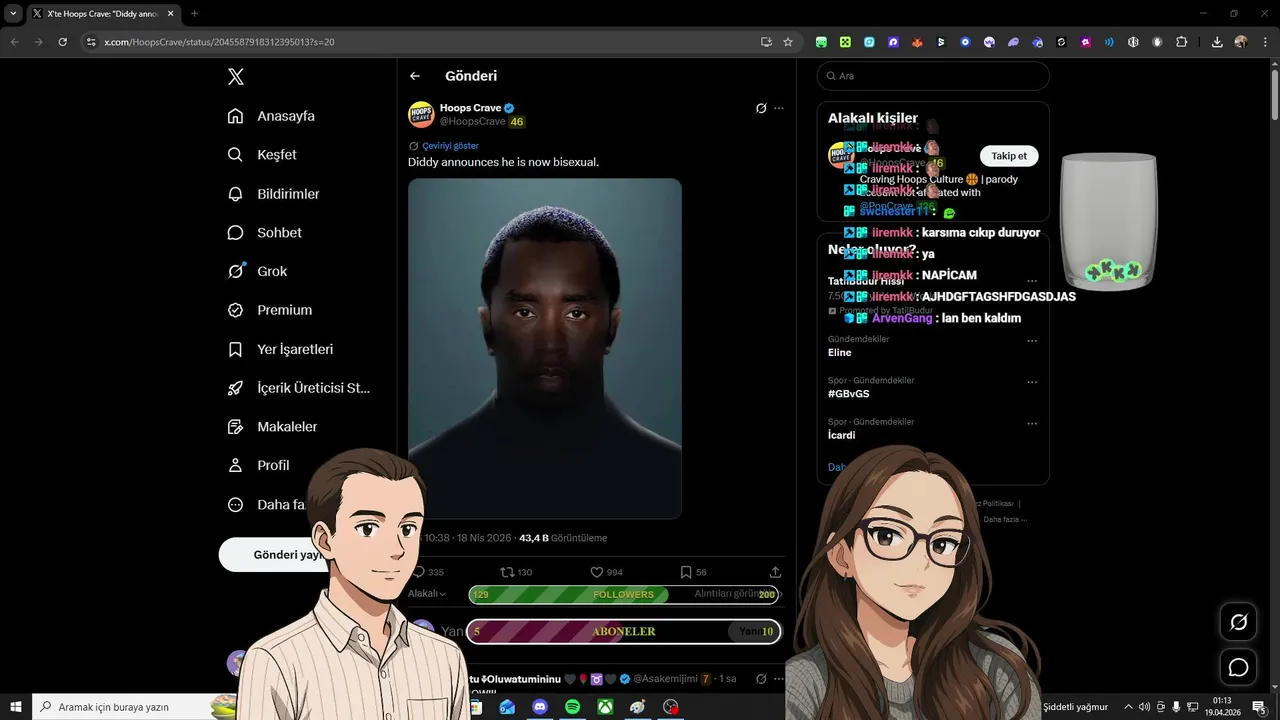
Task: Open the floating chat messages button
Action: click(1238, 667)
